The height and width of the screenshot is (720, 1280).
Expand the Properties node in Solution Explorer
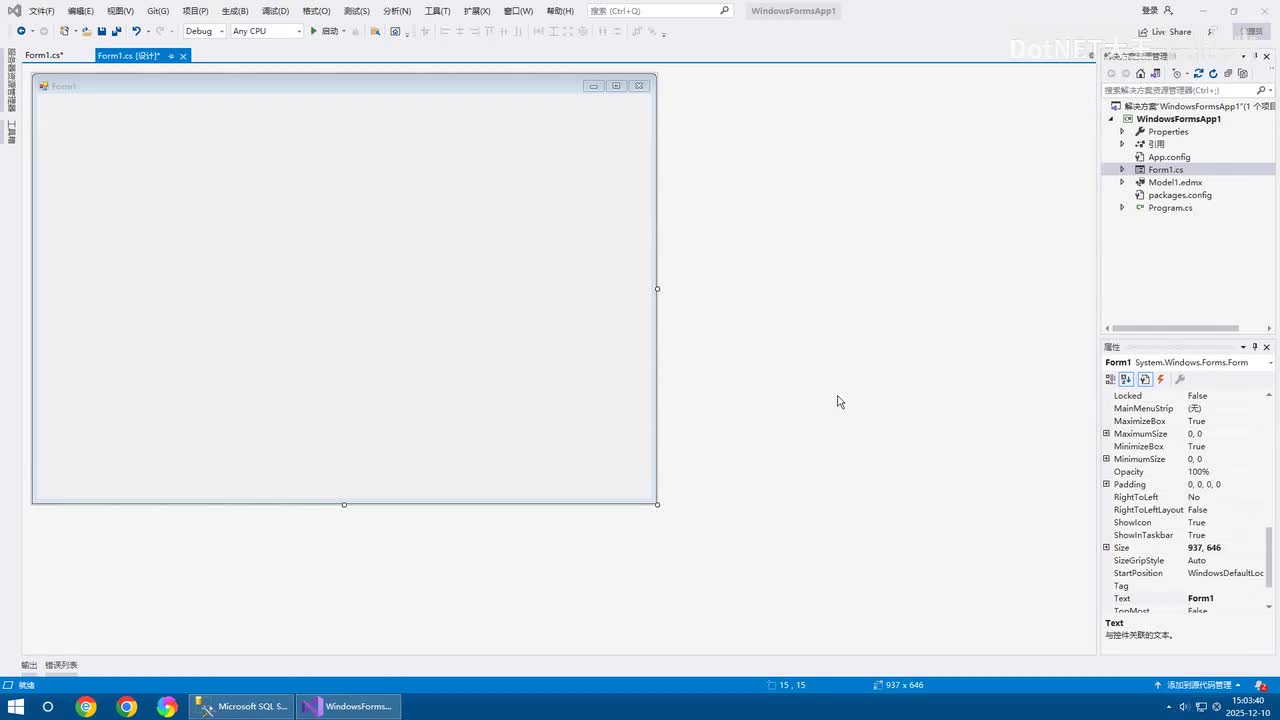[1122, 132]
